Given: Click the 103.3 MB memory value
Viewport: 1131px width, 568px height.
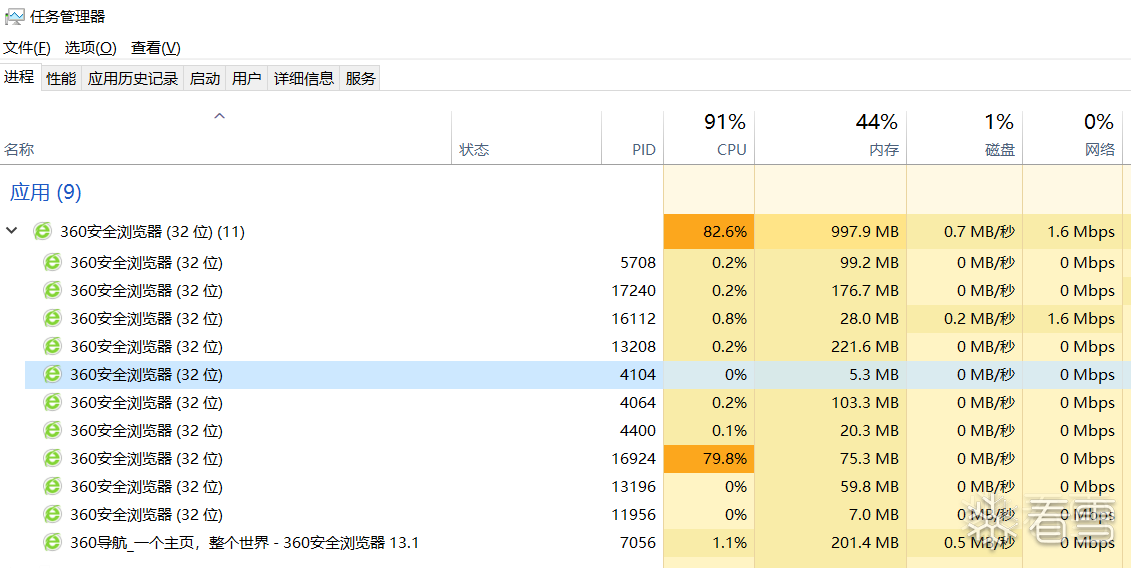Looking at the screenshot, I should pyautogui.click(x=863, y=403).
